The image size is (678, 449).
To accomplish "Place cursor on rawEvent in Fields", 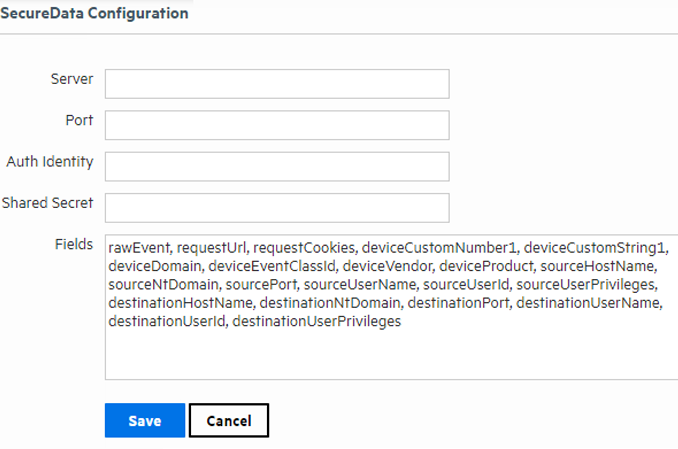I will 139,248.
